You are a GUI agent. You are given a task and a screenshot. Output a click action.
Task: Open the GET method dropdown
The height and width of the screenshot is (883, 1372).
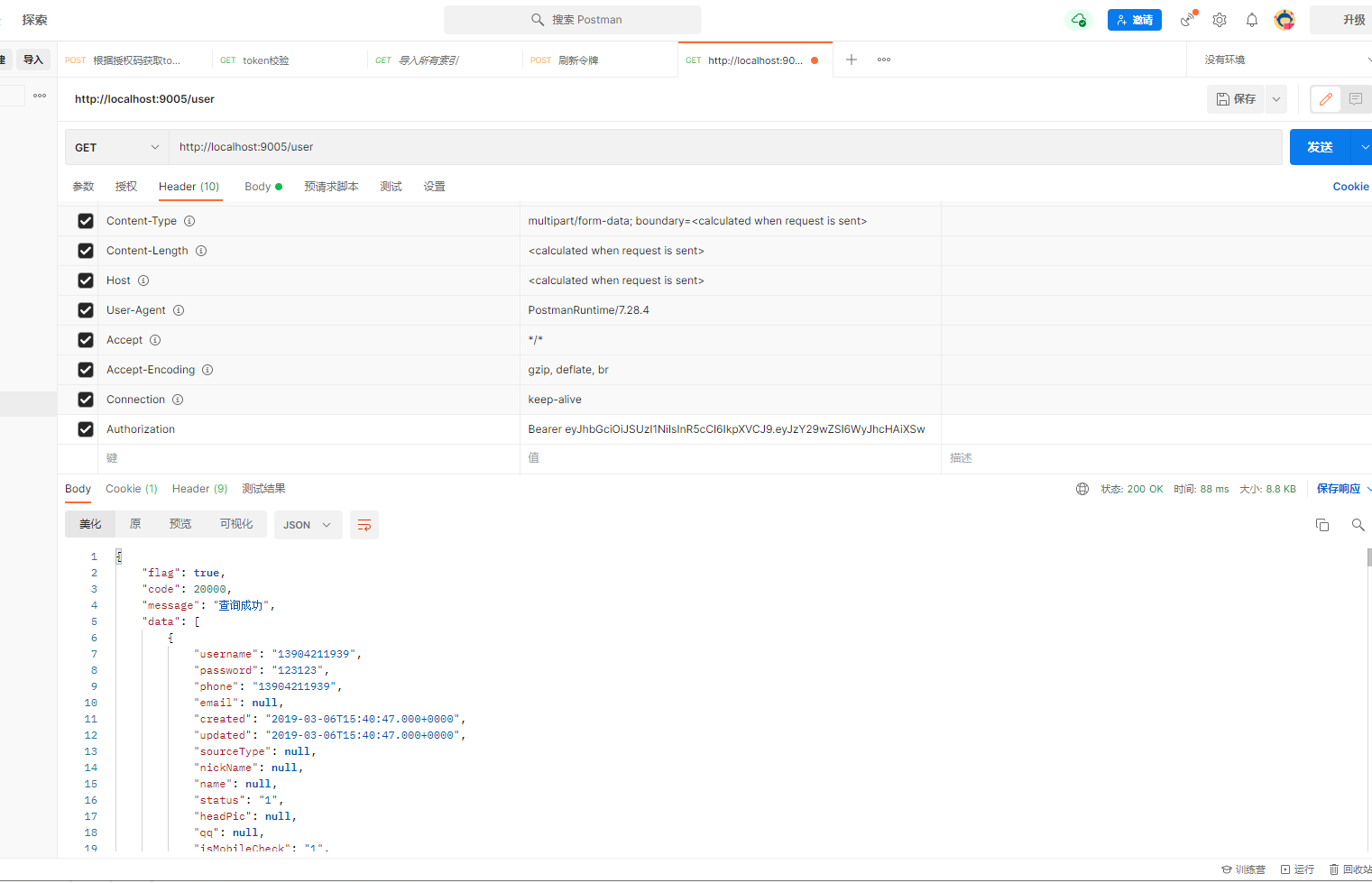click(116, 147)
